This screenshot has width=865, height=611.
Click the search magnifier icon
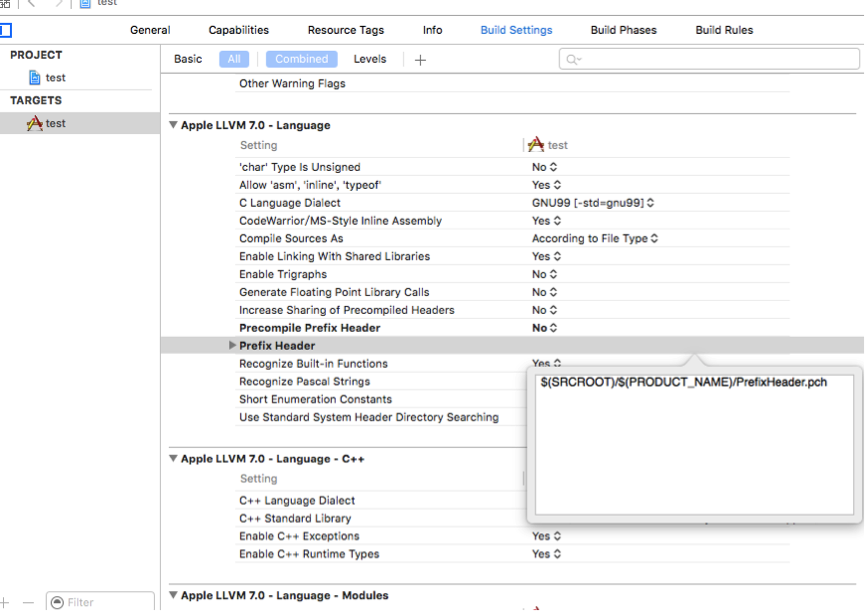pyautogui.click(x=573, y=60)
